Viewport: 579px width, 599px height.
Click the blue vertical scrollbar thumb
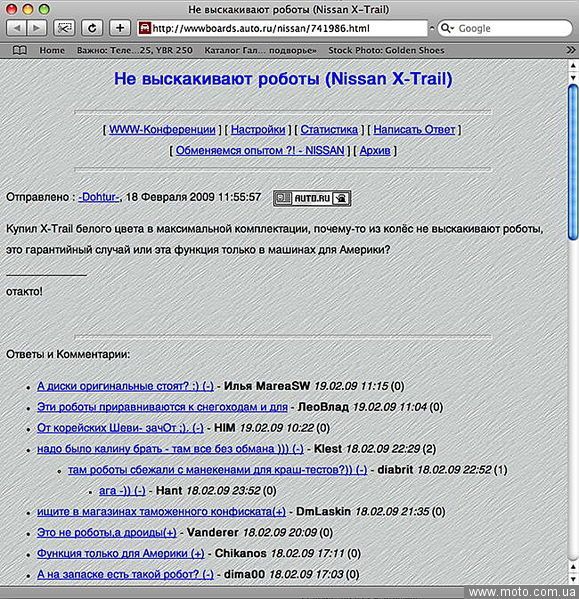click(573, 162)
